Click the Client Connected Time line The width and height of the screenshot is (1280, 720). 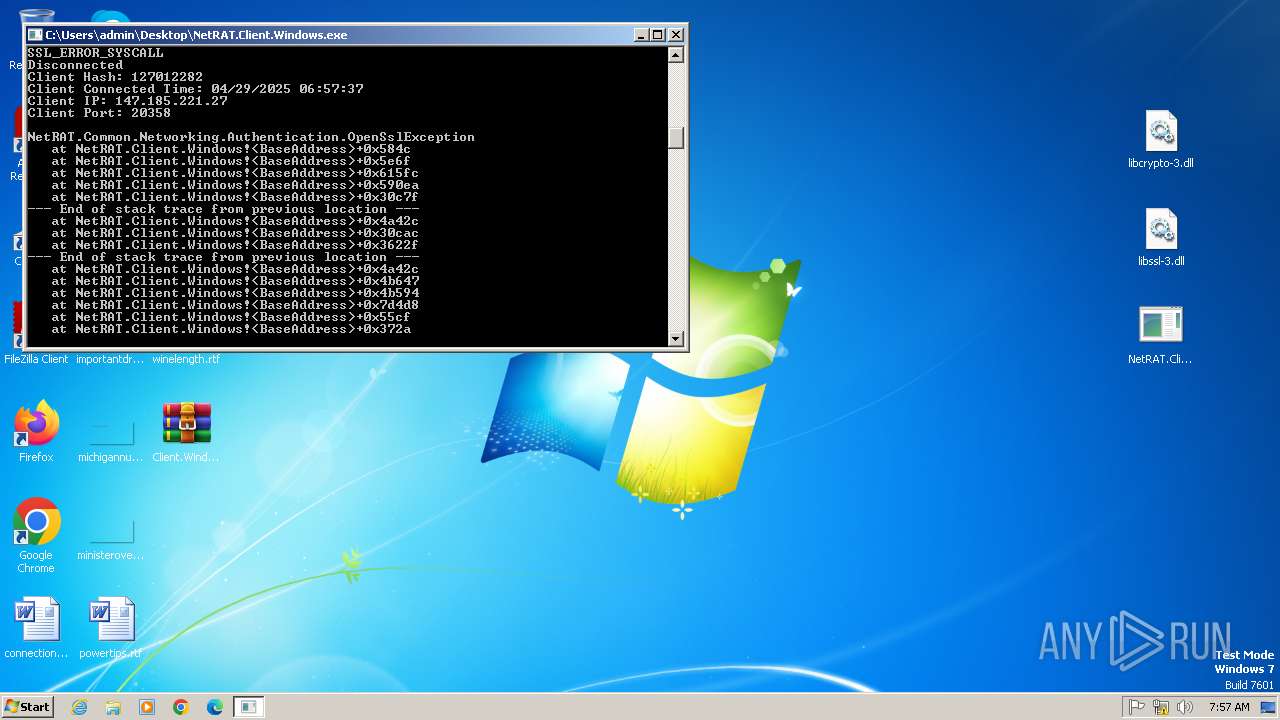[x=195, y=89]
